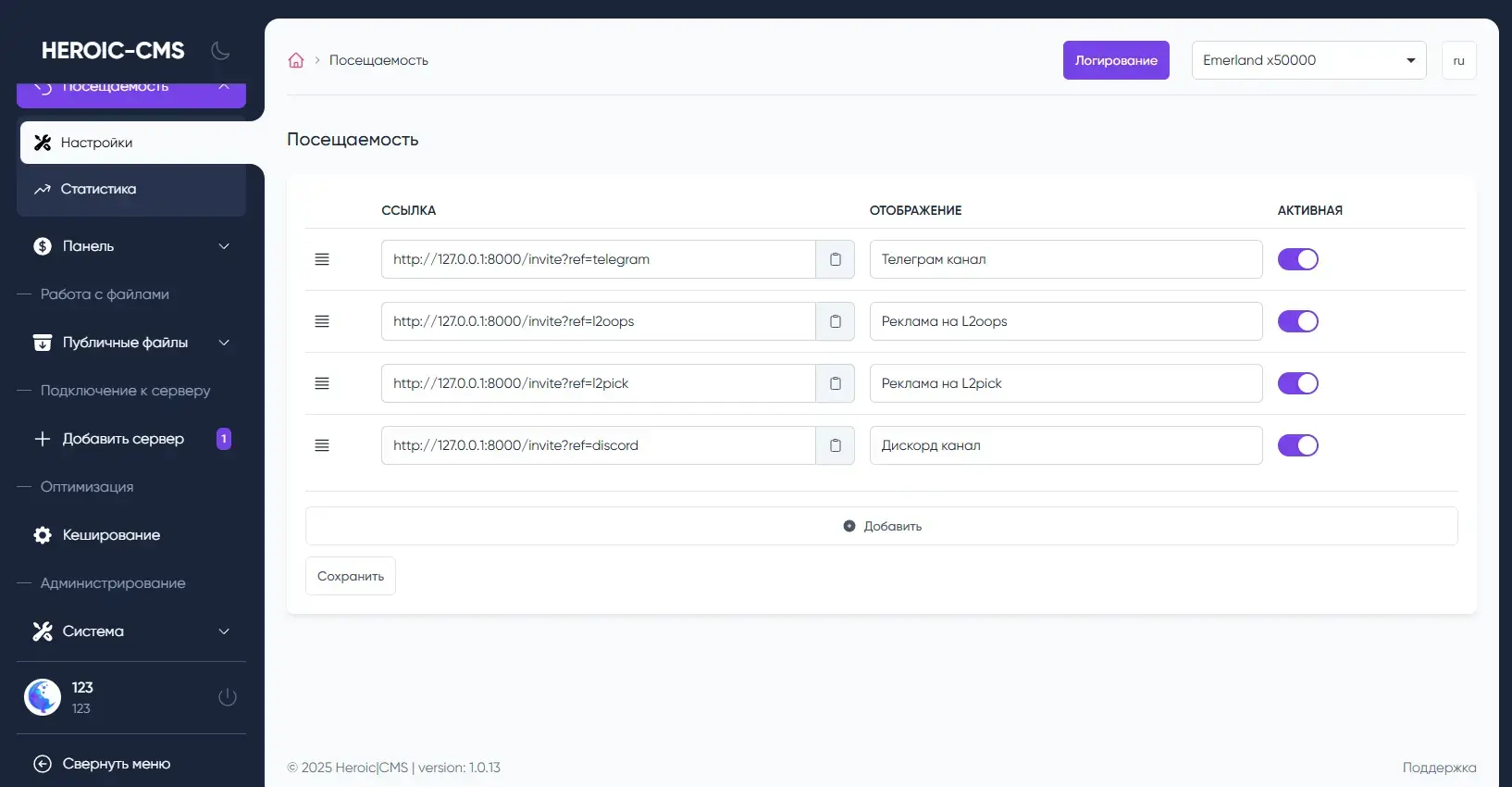This screenshot has width=1512, height=787.
Task: Click drag handle of the l2pick row
Action: tap(322, 383)
